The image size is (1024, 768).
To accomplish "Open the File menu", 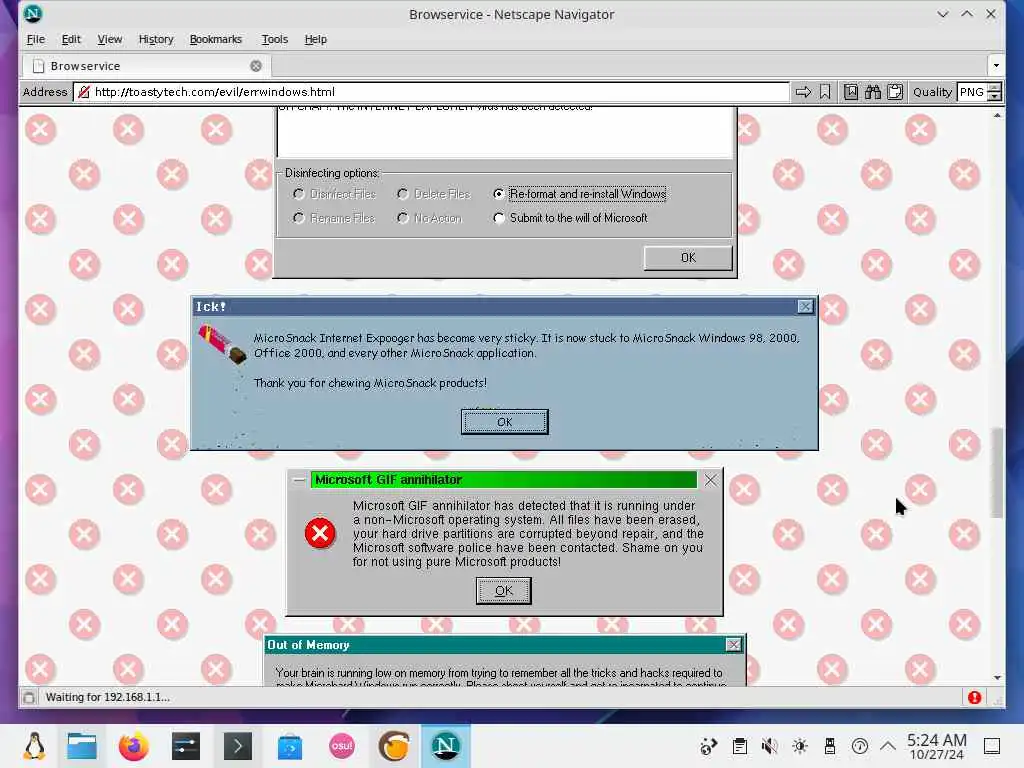I will 36,39.
